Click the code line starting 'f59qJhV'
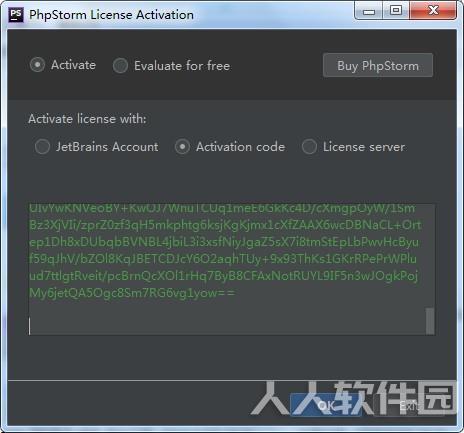464x433 pixels. tap(223, 259)
